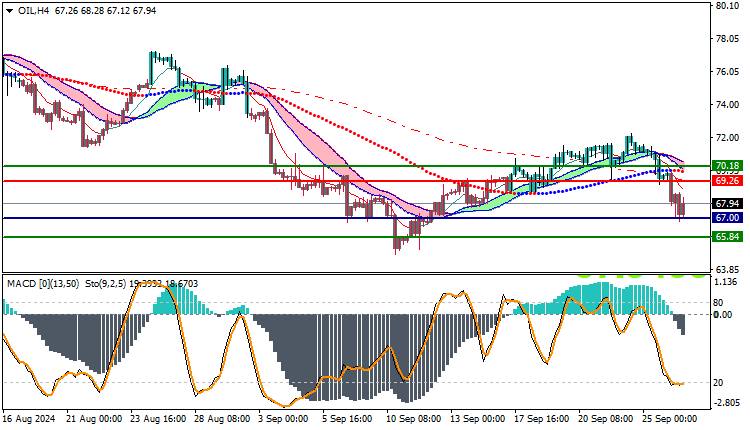Click the 80.10 price axis value
Viewport: 750px width, 430px height.
(728, 6)
